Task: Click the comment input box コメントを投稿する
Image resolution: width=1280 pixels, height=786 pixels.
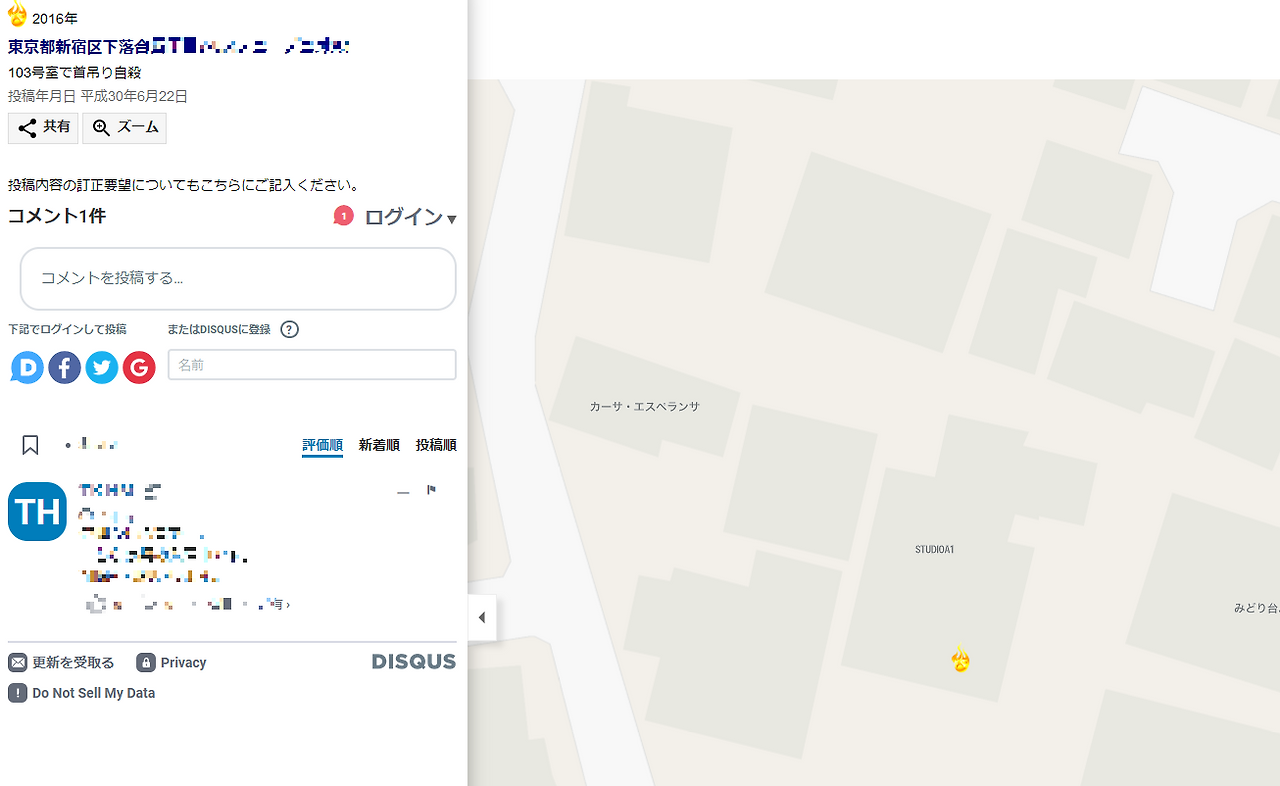Action: pyautogui.click(x=237, y=279)
